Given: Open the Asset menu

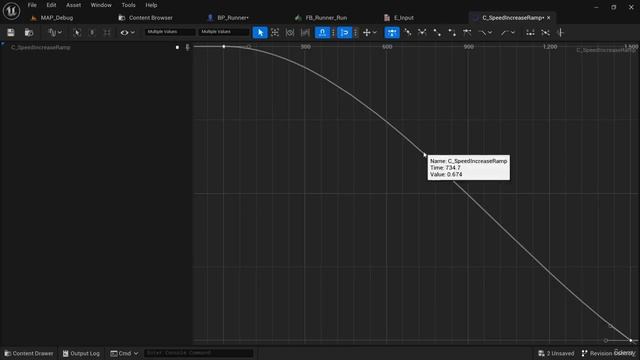Looking at the screenshot, I should pyautogui.click(x=73, y=5).
